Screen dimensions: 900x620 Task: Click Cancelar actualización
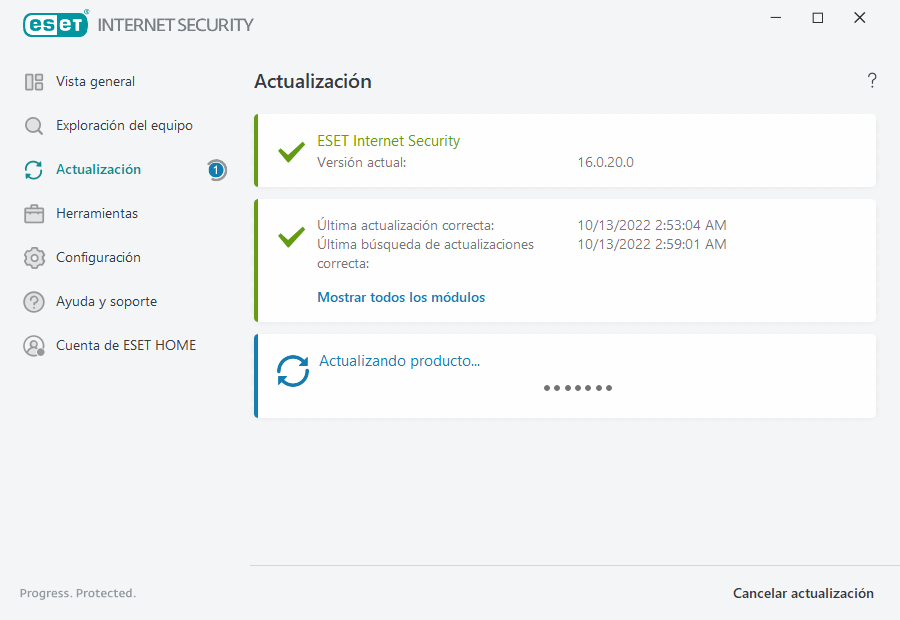pos(803,593)
